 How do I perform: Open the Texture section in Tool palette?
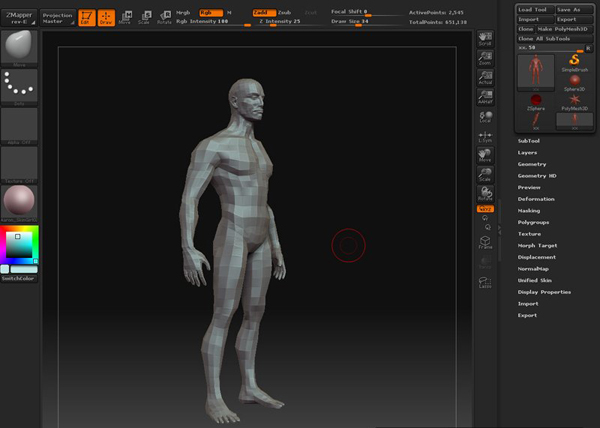[x=529, y=234]
